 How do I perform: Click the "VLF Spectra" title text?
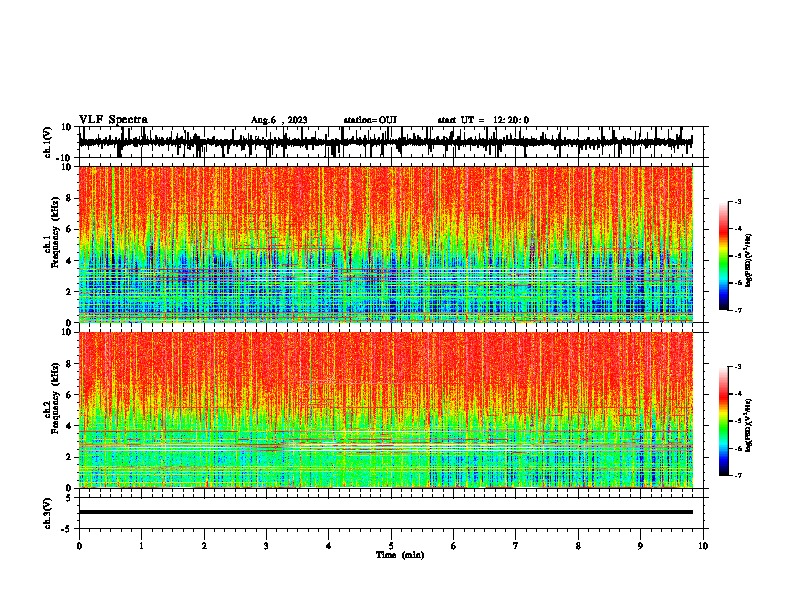[113, 120]
